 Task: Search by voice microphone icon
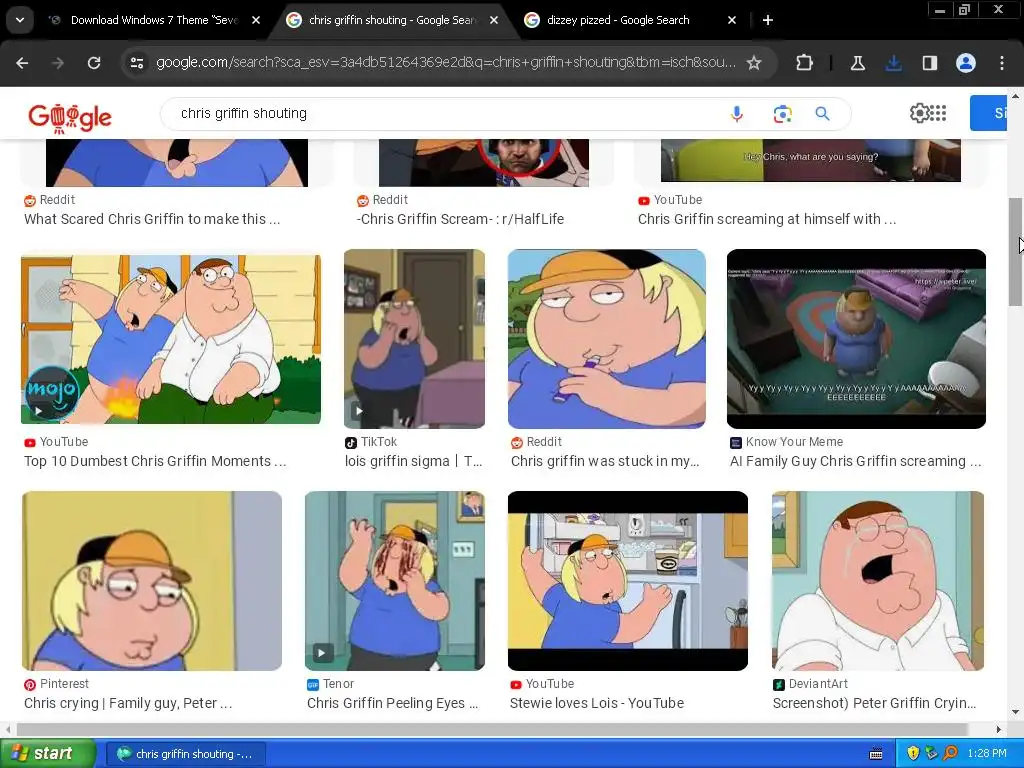point(737,114)
